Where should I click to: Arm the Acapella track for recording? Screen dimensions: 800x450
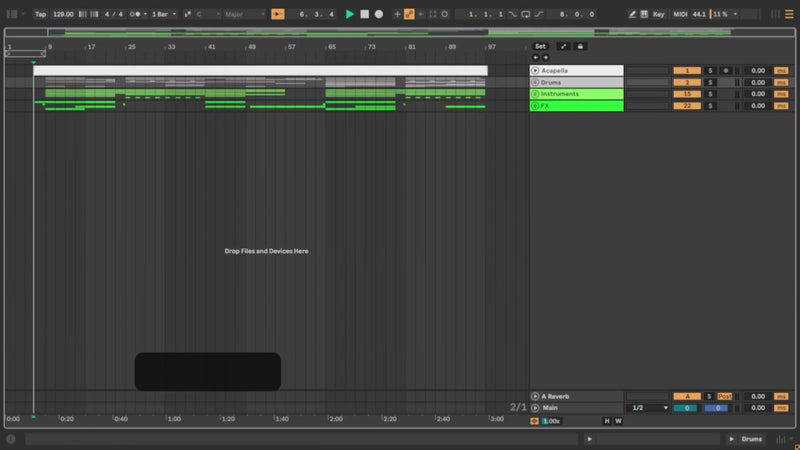[726, 71]
